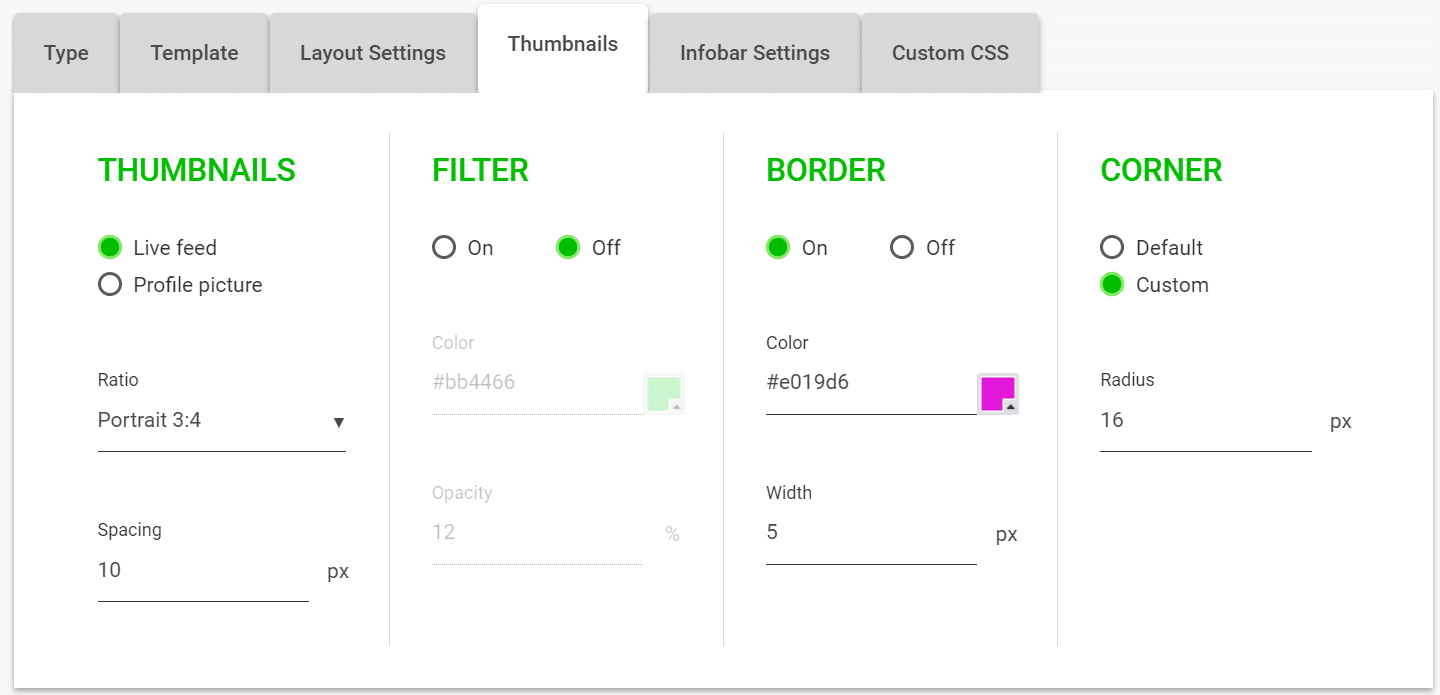1440x695 pixels.
Task: Turn the Border off
Action: (x=902, y=247)
